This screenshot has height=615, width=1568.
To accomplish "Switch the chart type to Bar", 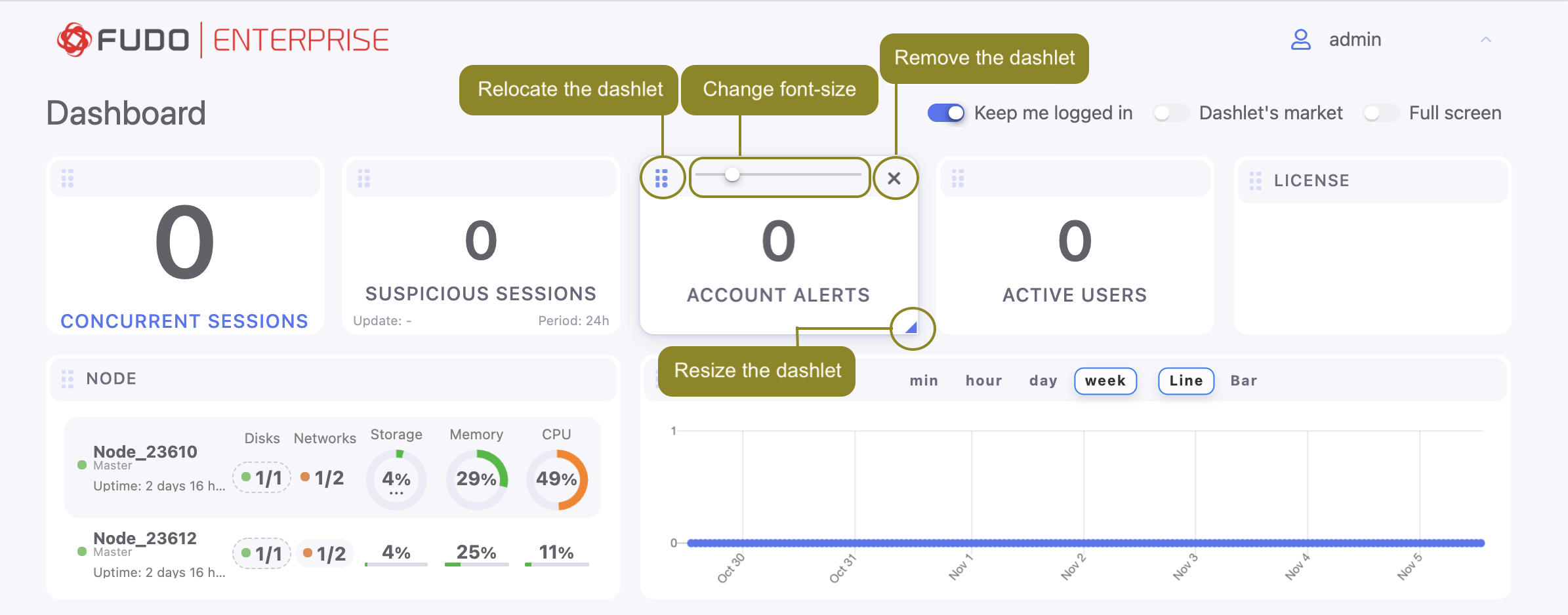I will pos(1243,381).
